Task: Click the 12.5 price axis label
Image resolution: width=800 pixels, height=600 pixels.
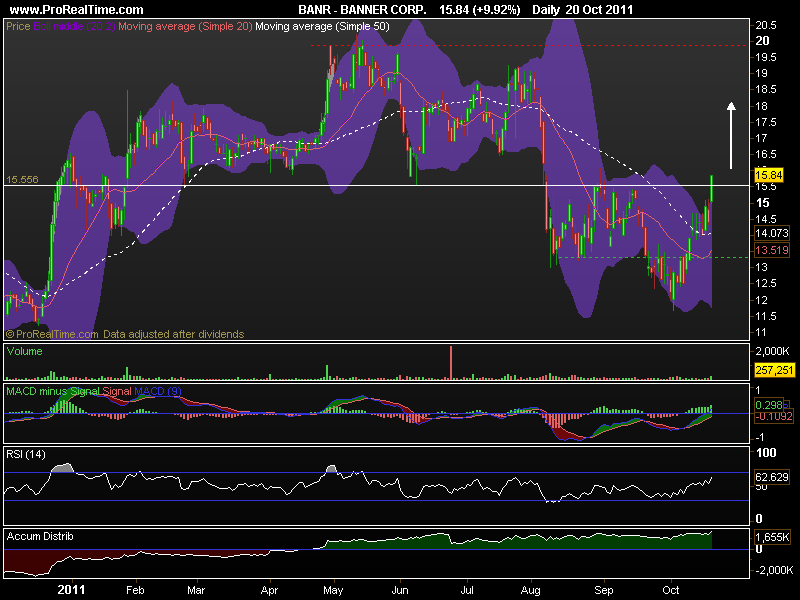Action: coord(766,283)
